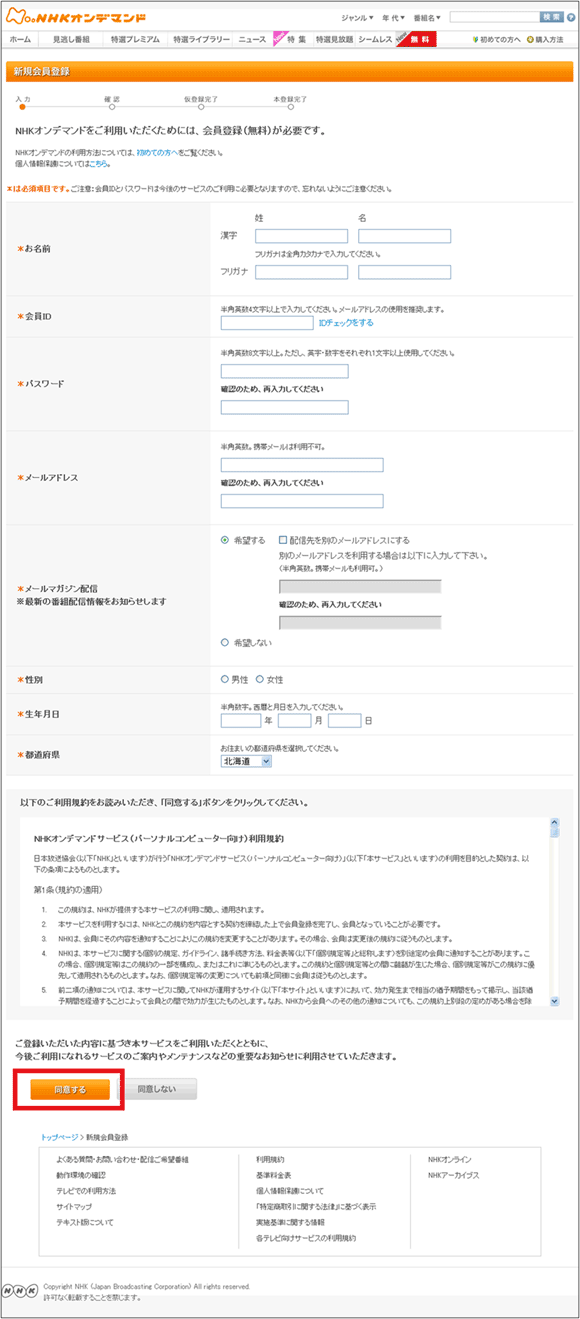The width and height of the screenshot is (580, 1319).
Task: Open 動作環境の確認 footer link
Action: click(81, 1174)
